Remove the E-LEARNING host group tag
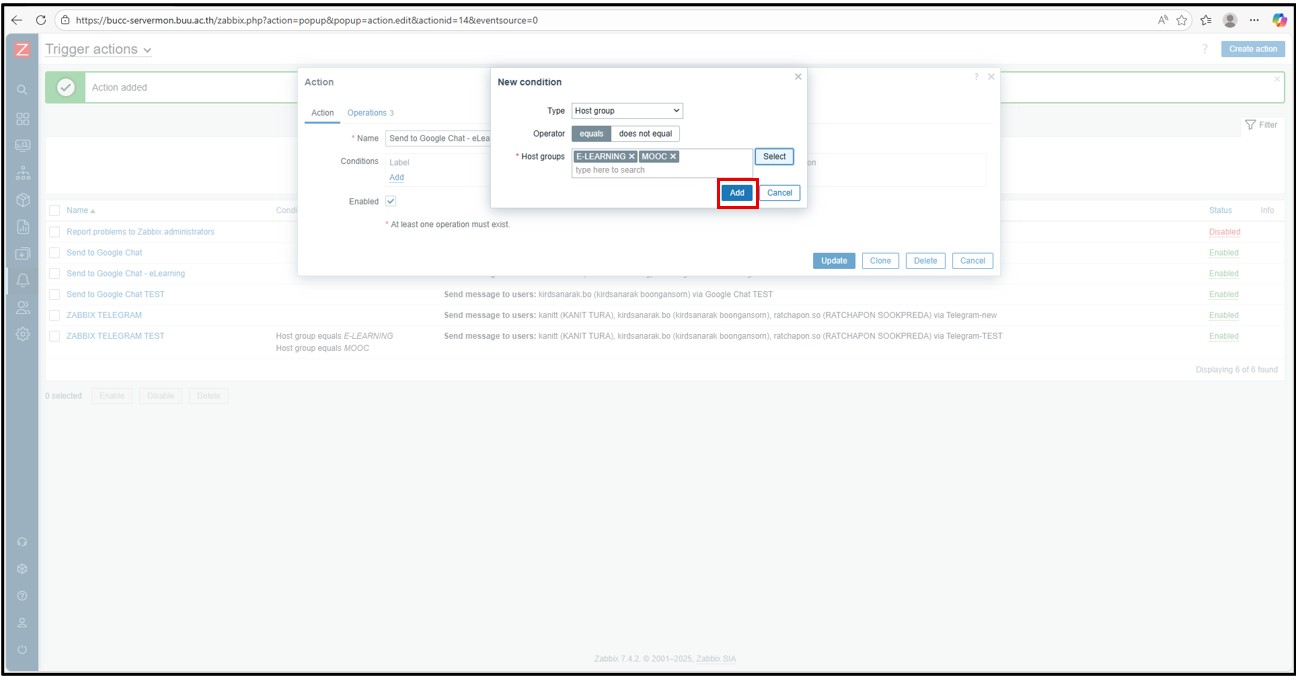This screenshot has width=1296, height=677. pos(632,157)
